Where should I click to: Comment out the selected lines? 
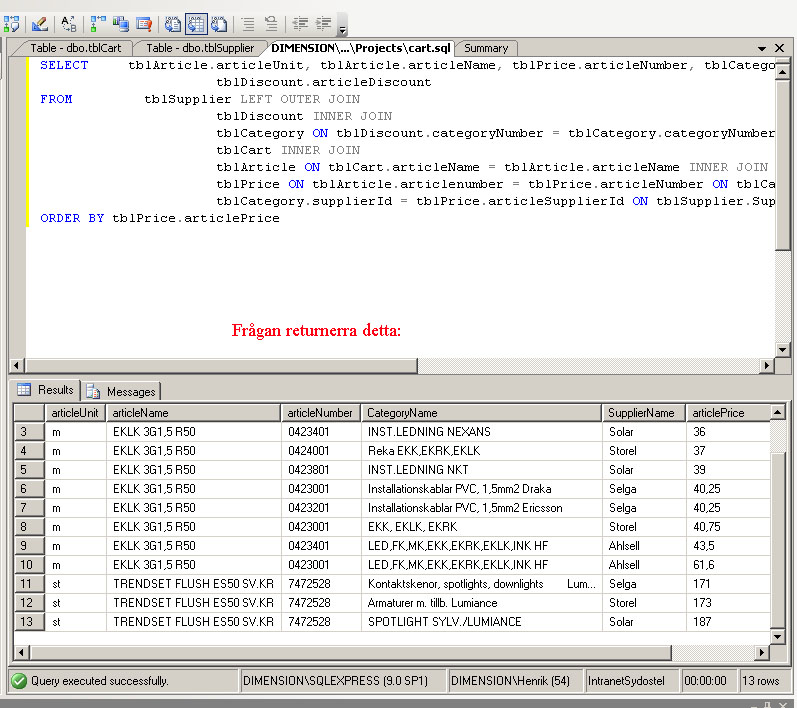(x=248, y=24)
